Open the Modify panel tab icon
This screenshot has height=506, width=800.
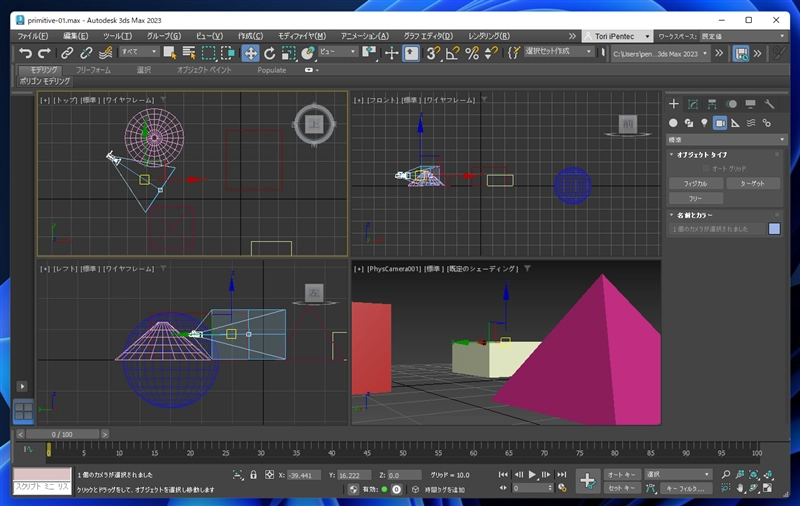click(693, 104)
